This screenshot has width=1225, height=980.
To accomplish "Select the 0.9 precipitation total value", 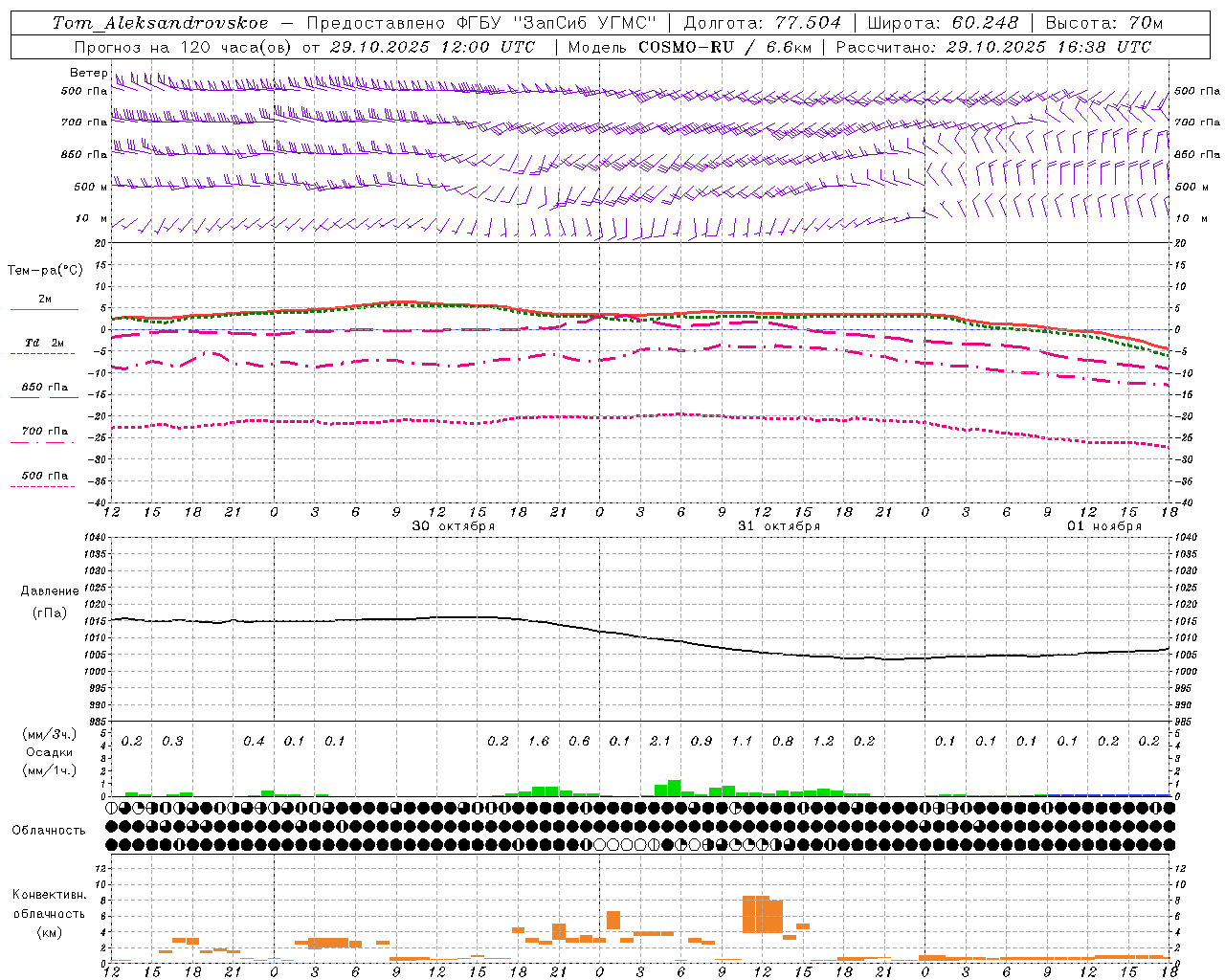I will coord(702,742).
